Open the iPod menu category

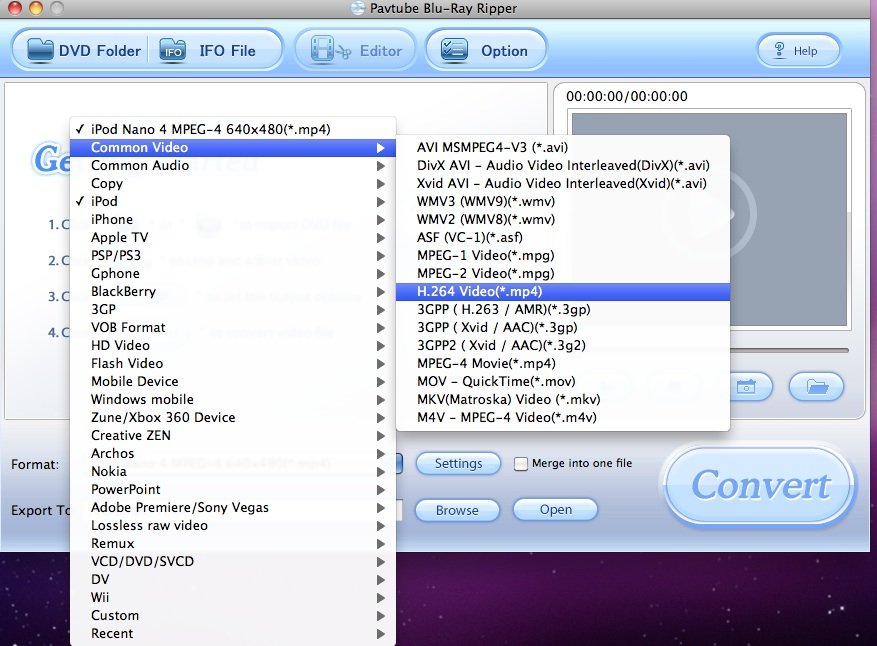pyautogui.click(x=233, y=201)
